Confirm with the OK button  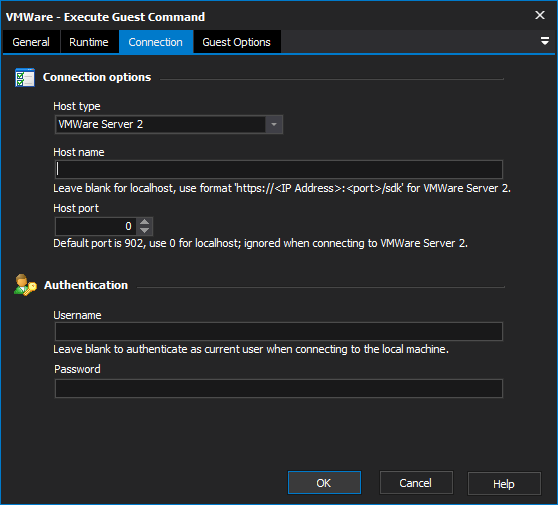tap(324, 483)
